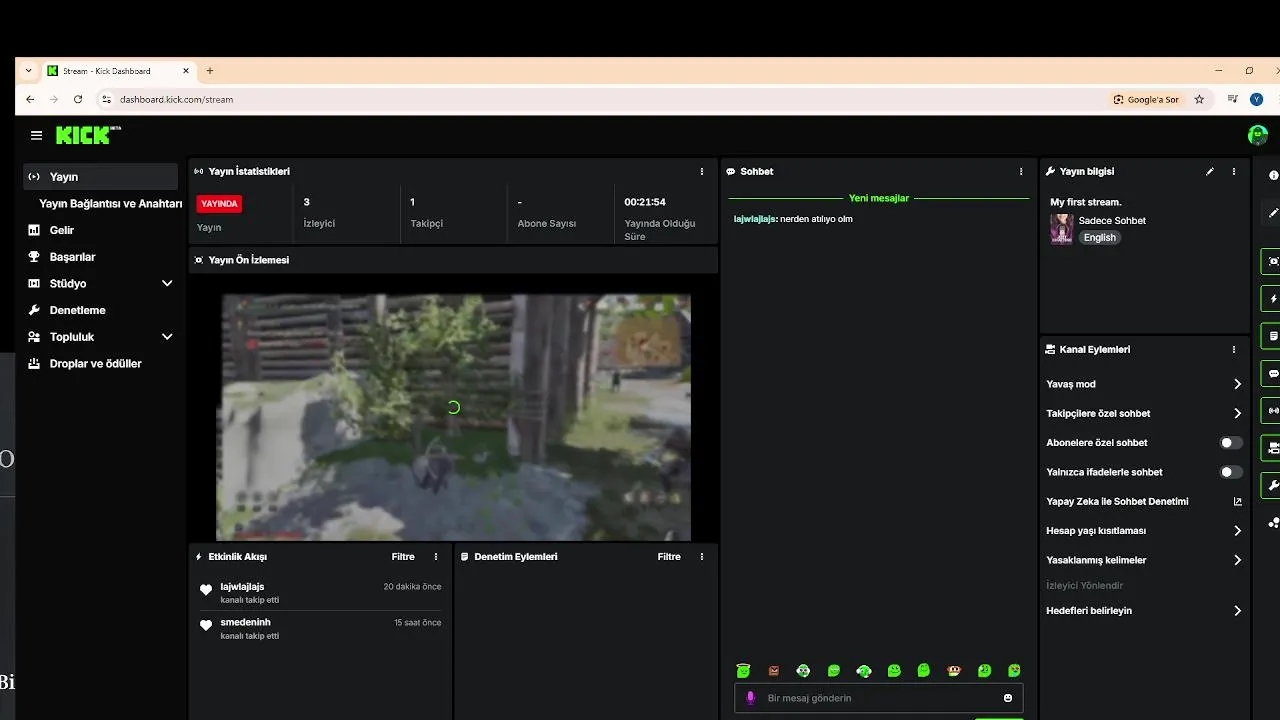The image size is (1280, 720).
Task: Open Yayın İstatistikleri three-dot options
Action: coord(702,172)
